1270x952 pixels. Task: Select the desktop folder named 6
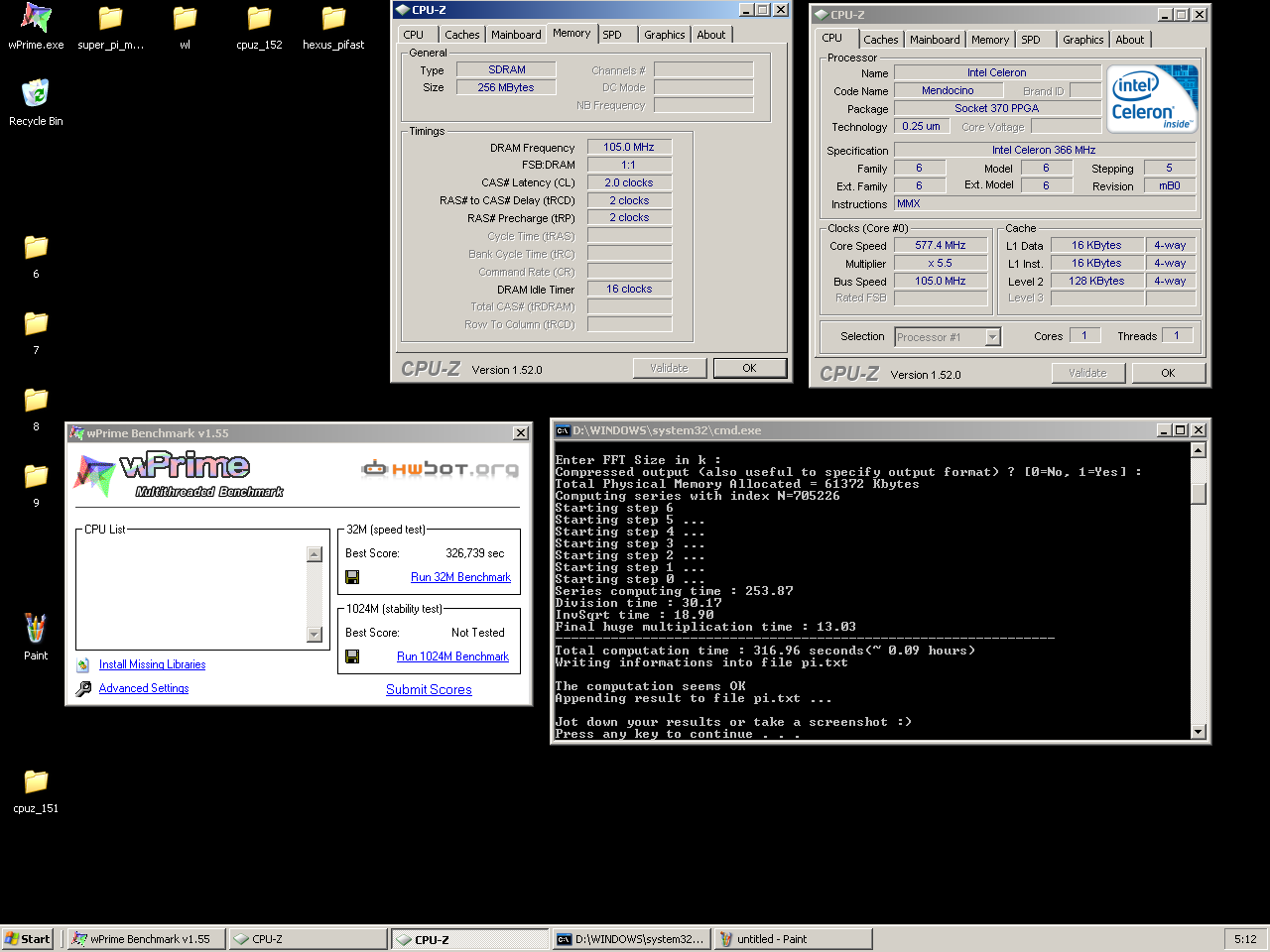click(36, 247)
